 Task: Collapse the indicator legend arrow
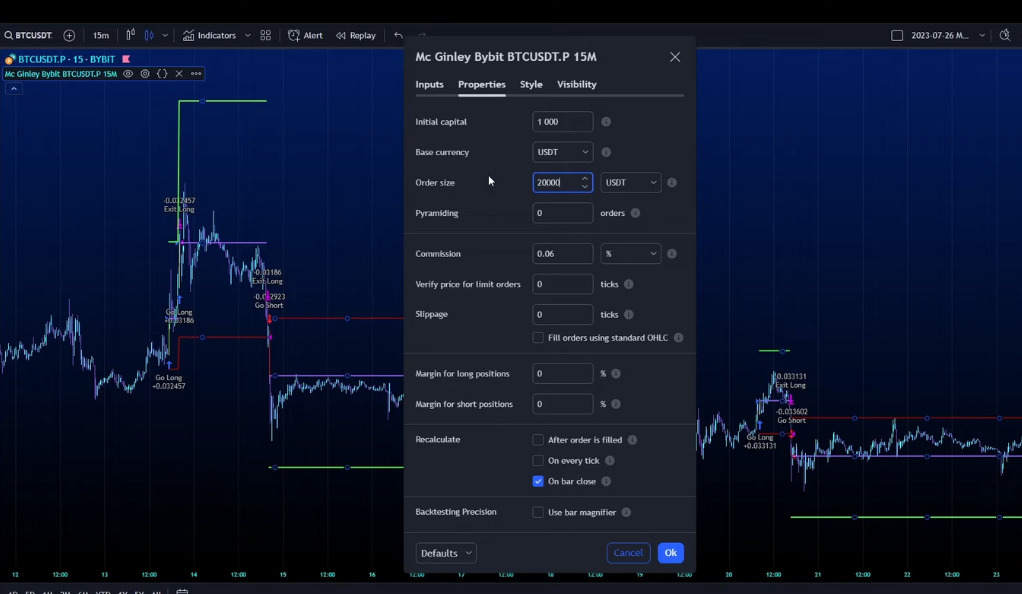click(14, 89)
